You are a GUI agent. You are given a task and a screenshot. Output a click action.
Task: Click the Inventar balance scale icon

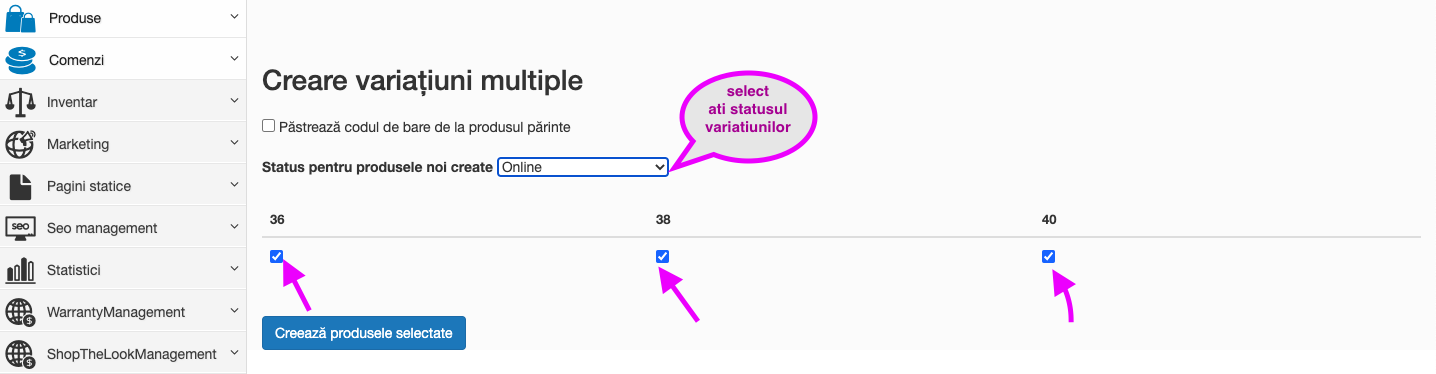20,102
